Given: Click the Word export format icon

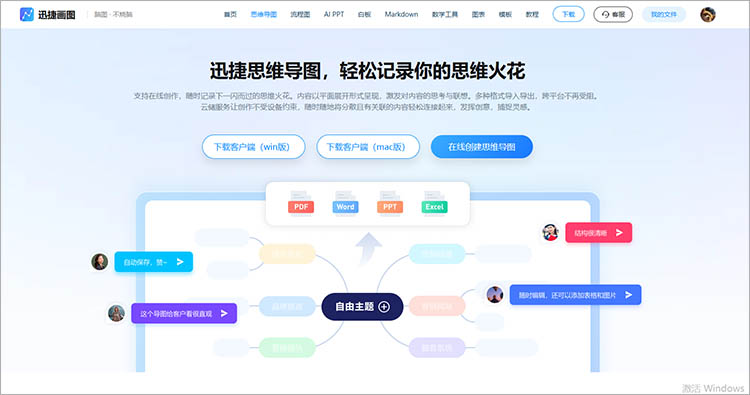Looking at the screenshot, I should (x=345, y=204).
